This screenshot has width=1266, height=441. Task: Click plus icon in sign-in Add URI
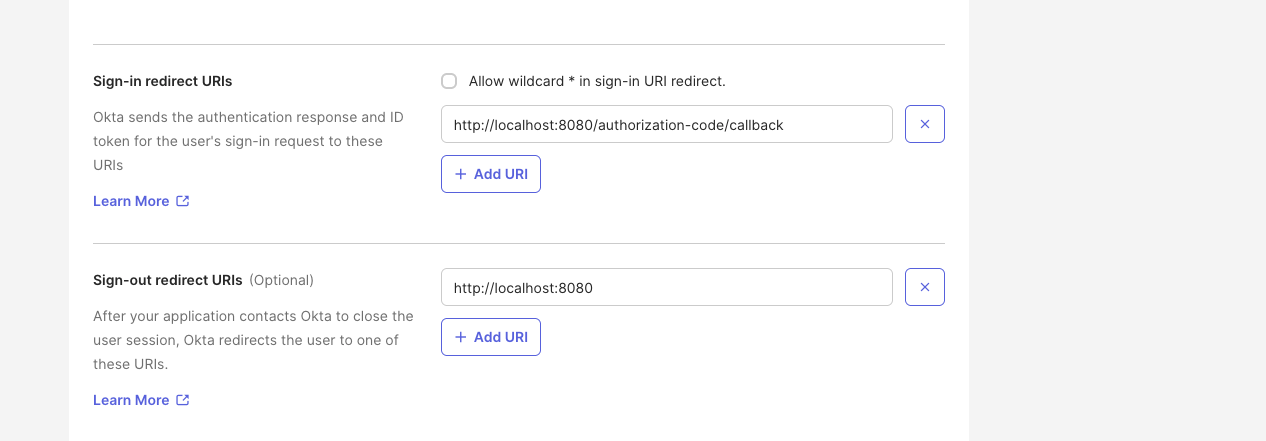461,174
